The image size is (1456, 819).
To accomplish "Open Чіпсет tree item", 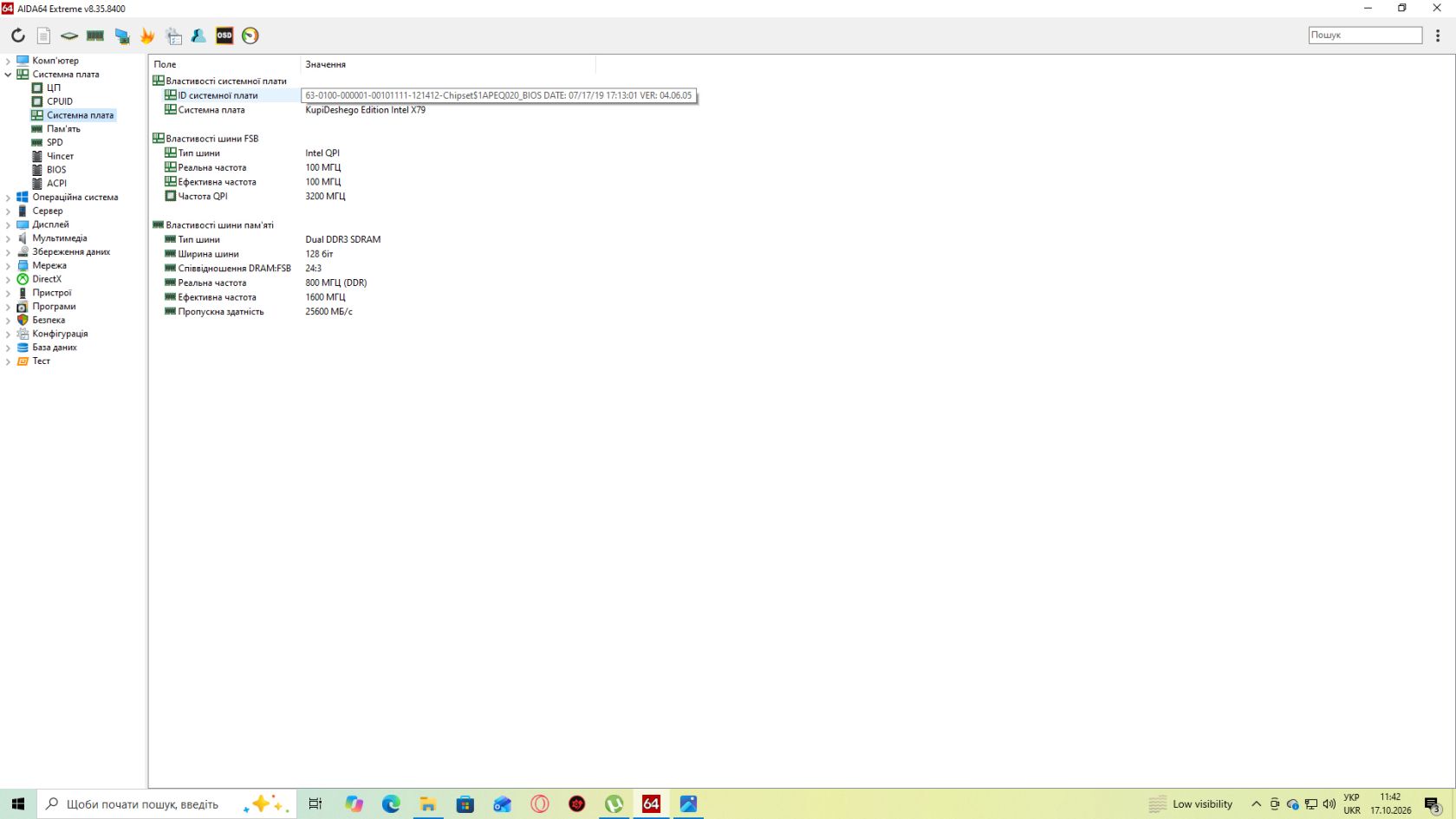I will point(60,156).
